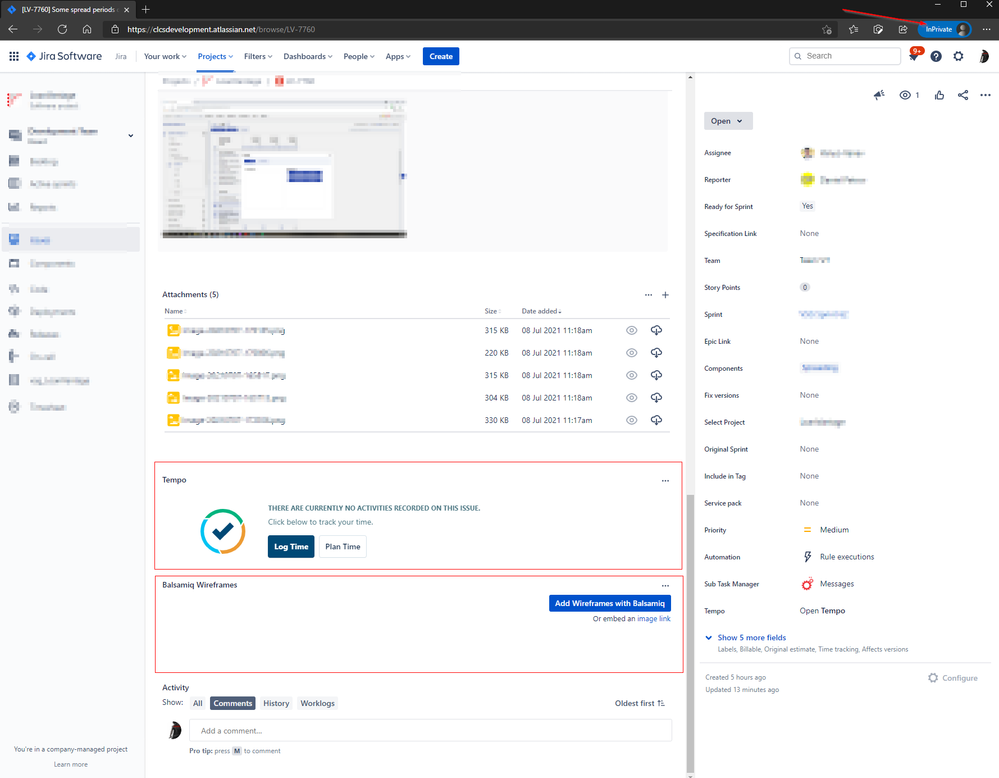Click Learn more in sidebar footer
This screenshot has height=778, width=999.
71,764
